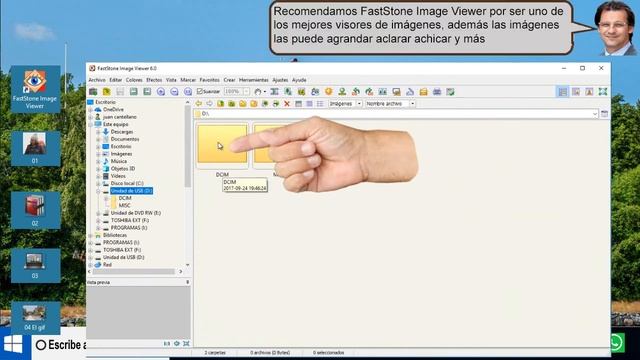Open the Editar menu
Viewport: 640px width, 360px height.
coord(116,80)
